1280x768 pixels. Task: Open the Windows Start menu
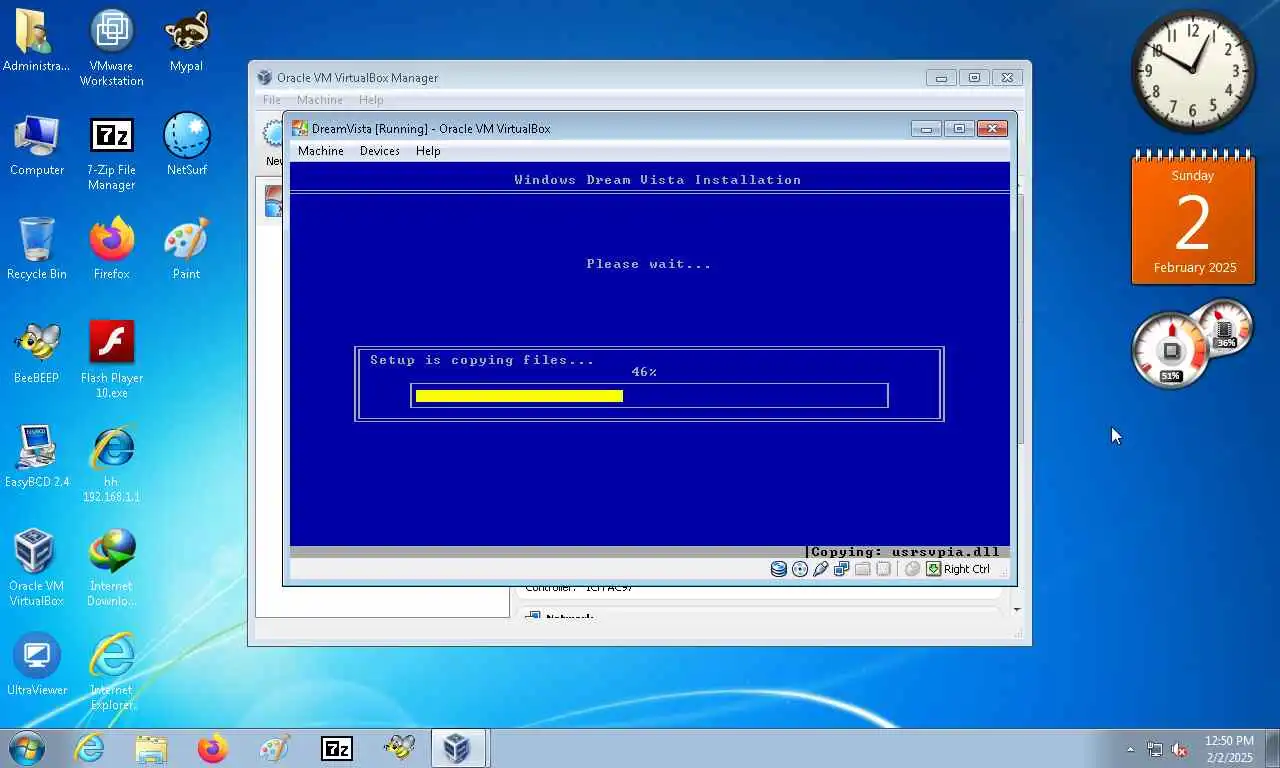27,748
